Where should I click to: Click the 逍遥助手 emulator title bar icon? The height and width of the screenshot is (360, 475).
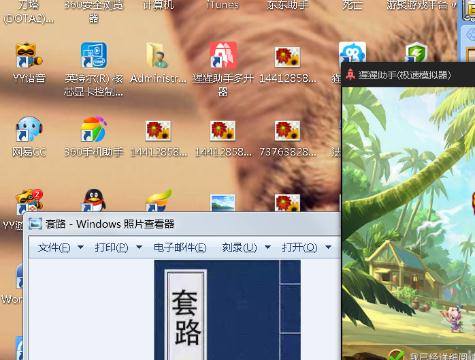click(350, 74)
